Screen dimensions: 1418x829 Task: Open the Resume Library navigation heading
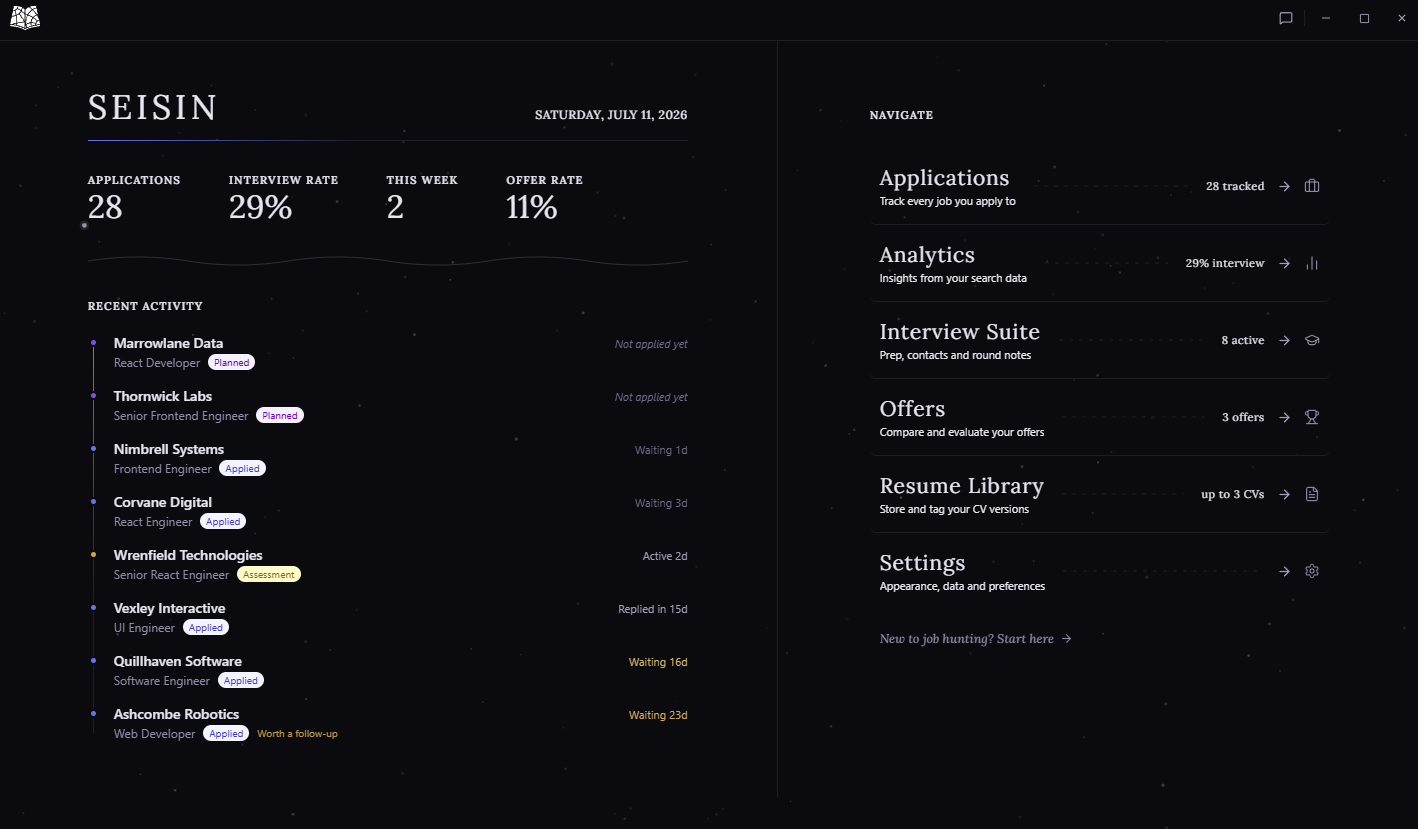coord(961,486)
